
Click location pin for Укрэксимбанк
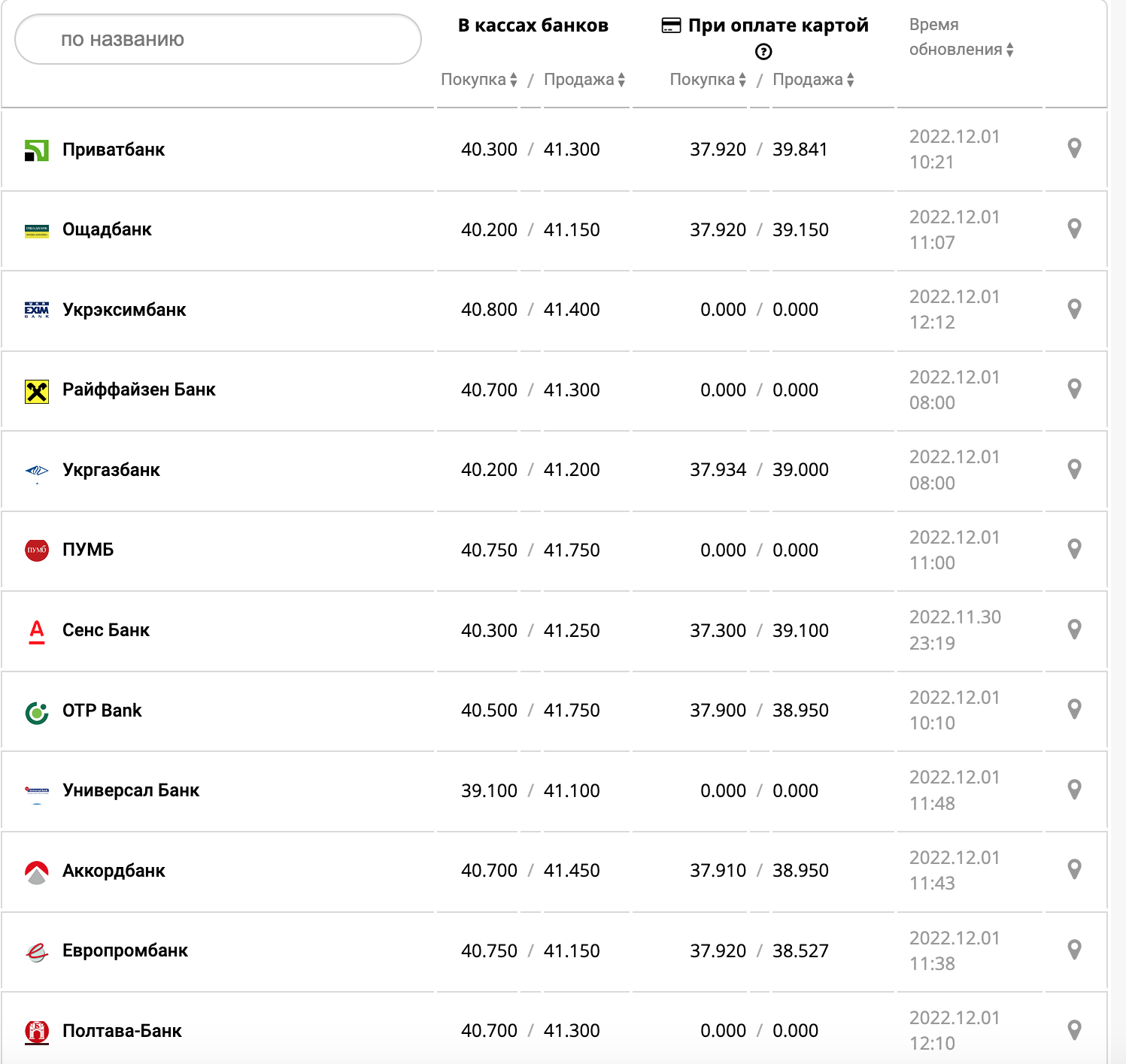pos(1074,308)
